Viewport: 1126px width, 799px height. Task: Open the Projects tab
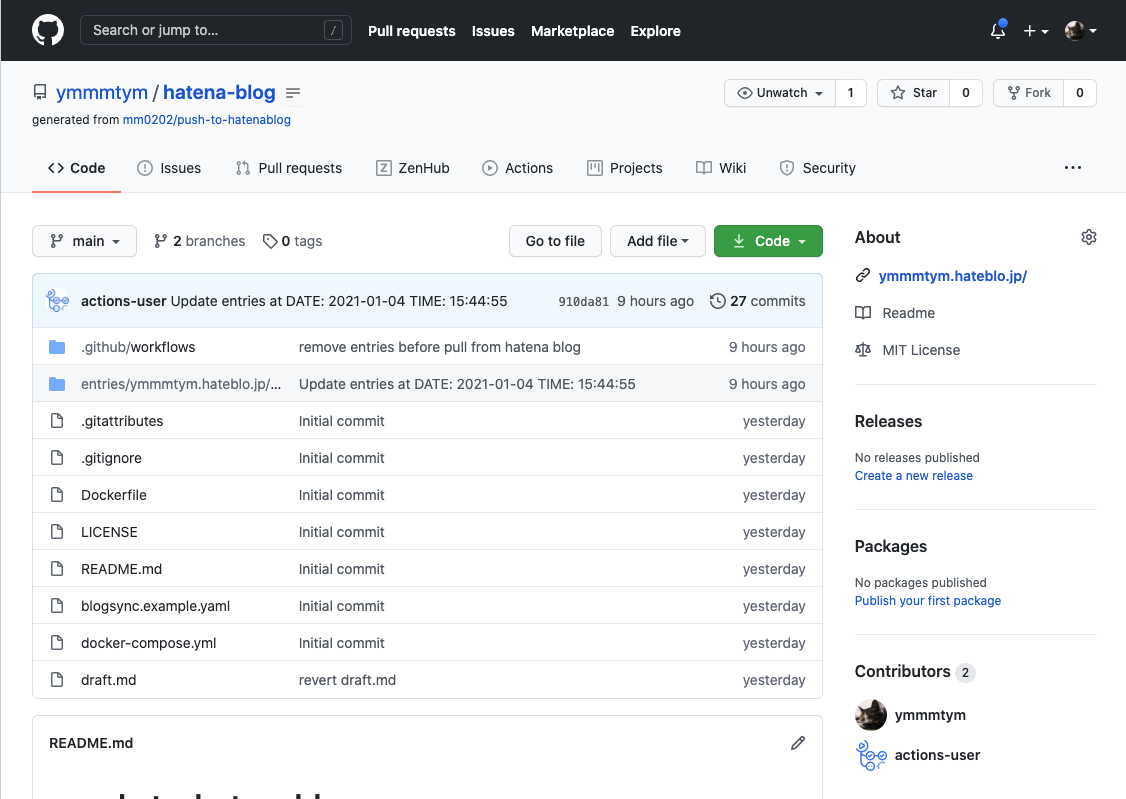click(x=625, y=168)
